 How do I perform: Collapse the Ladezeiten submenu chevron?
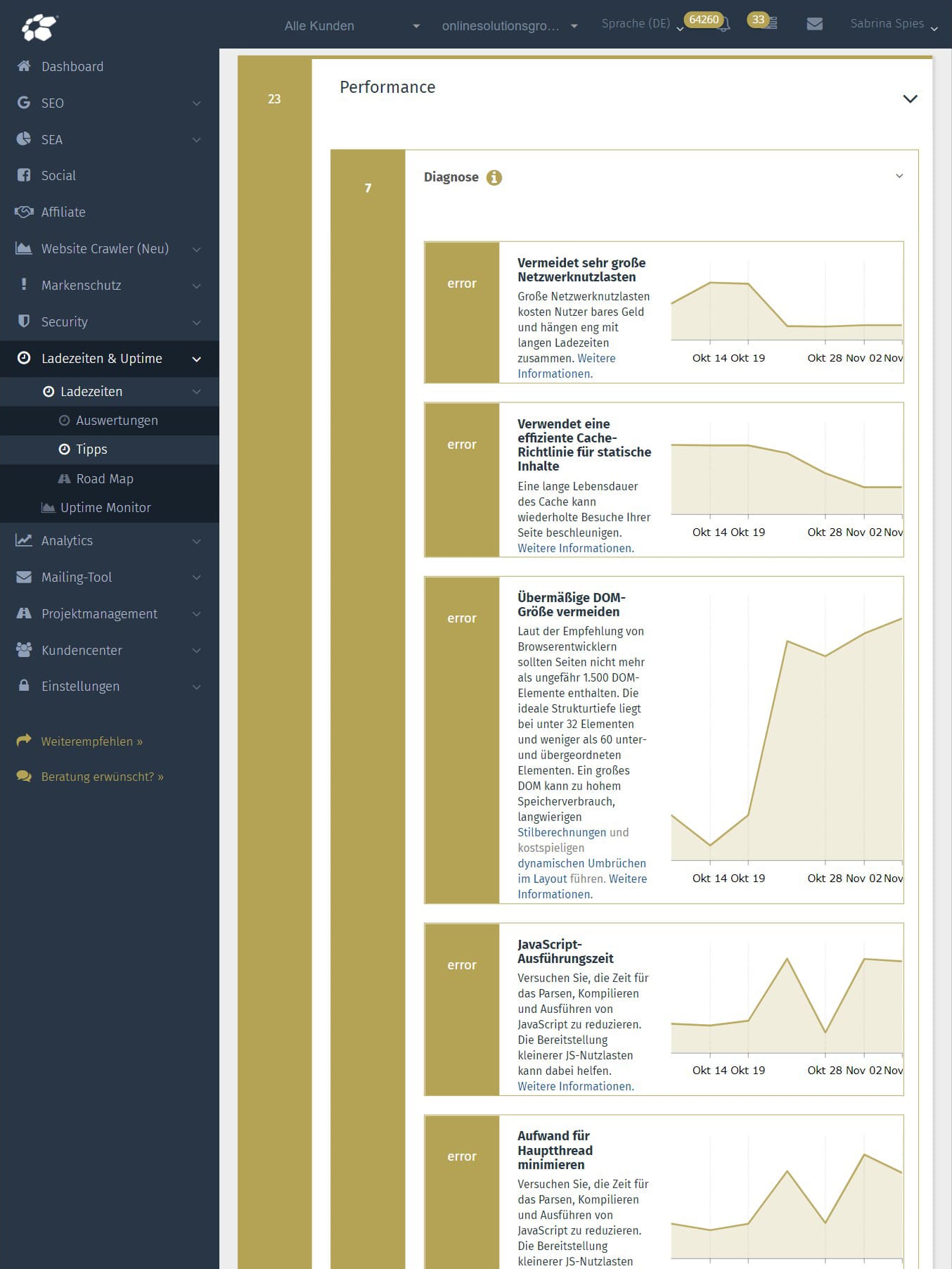[x=197, y=392]
